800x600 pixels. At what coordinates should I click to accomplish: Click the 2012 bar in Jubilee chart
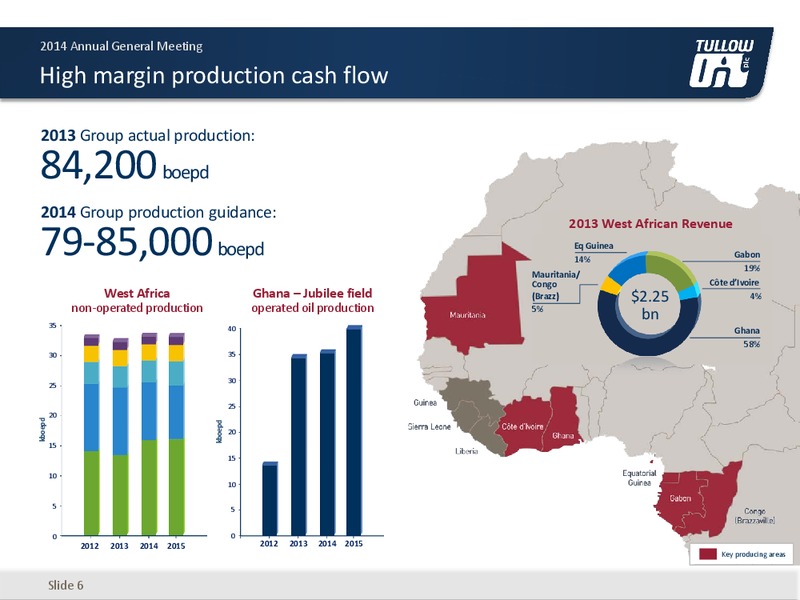point(270,498)
